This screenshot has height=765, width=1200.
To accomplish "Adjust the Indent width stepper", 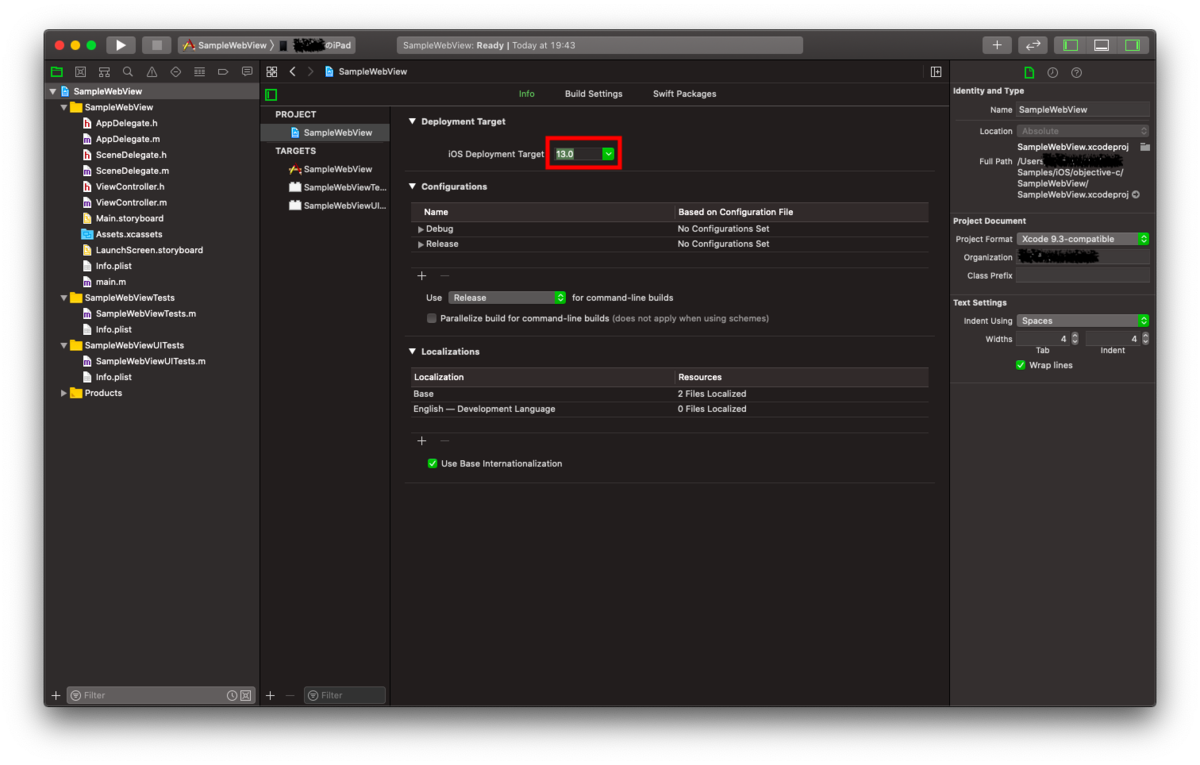I will [1145, 339].
